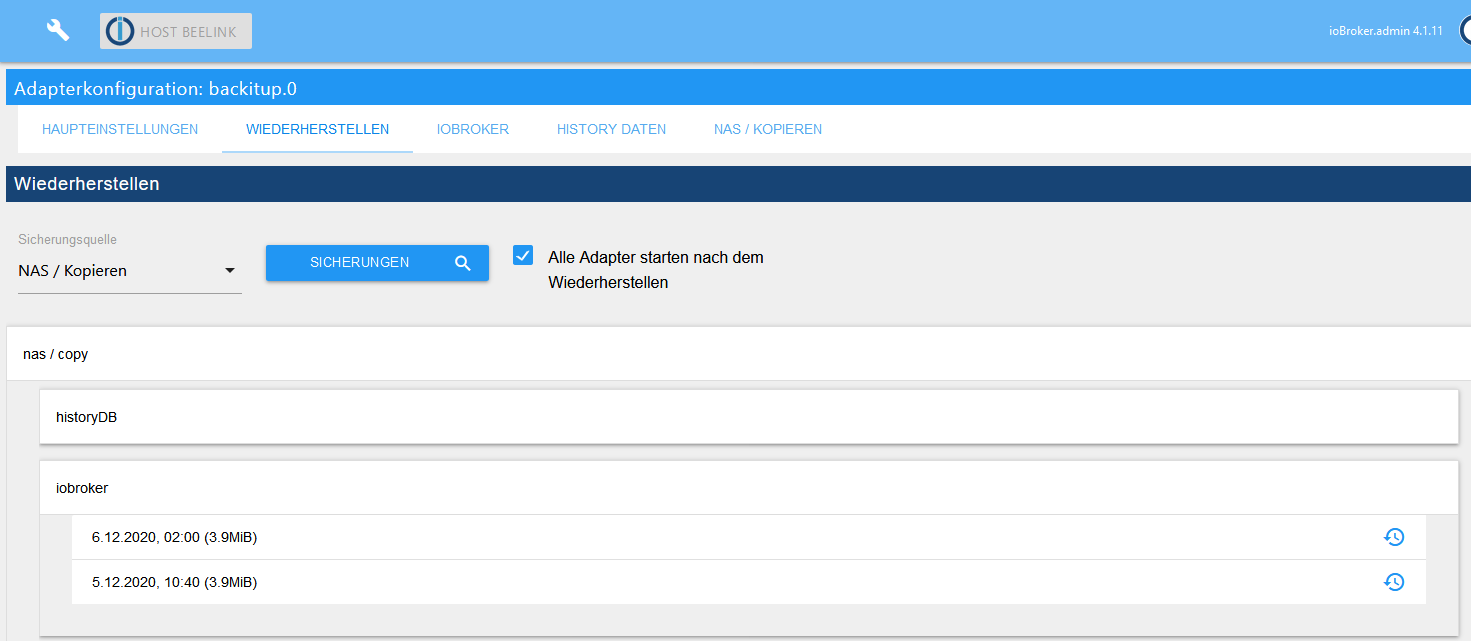
Task: Expand the historyDB section
Action: [x=749, y=417]
